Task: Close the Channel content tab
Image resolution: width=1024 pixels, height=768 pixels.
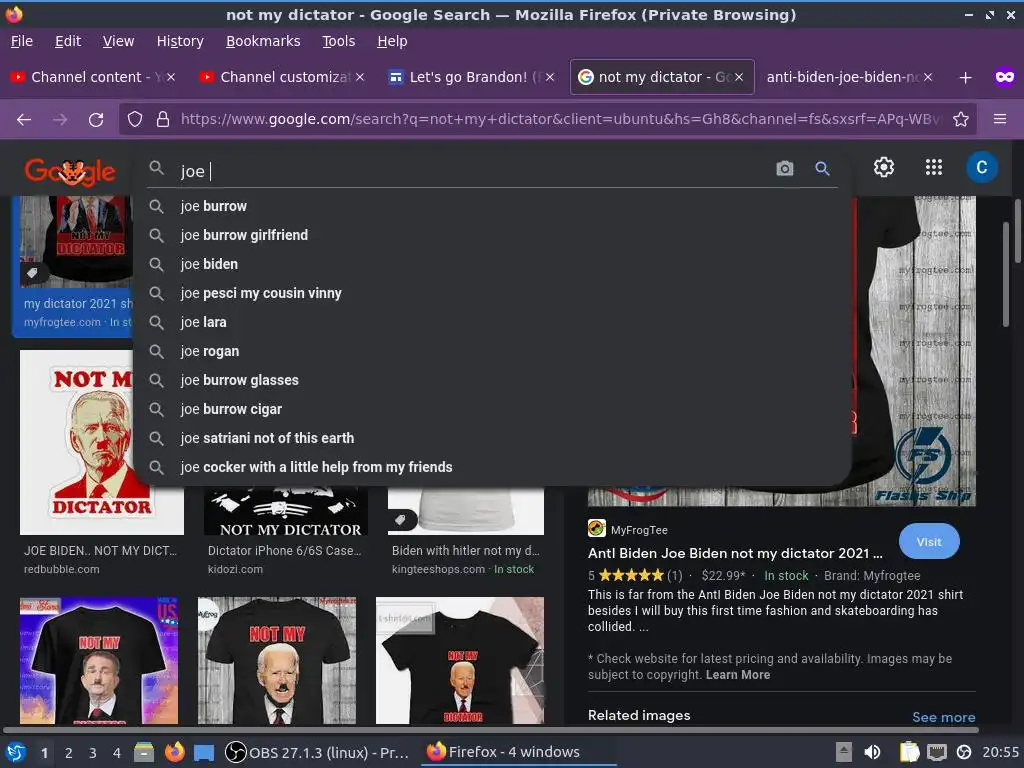Action: coord(170,77)
